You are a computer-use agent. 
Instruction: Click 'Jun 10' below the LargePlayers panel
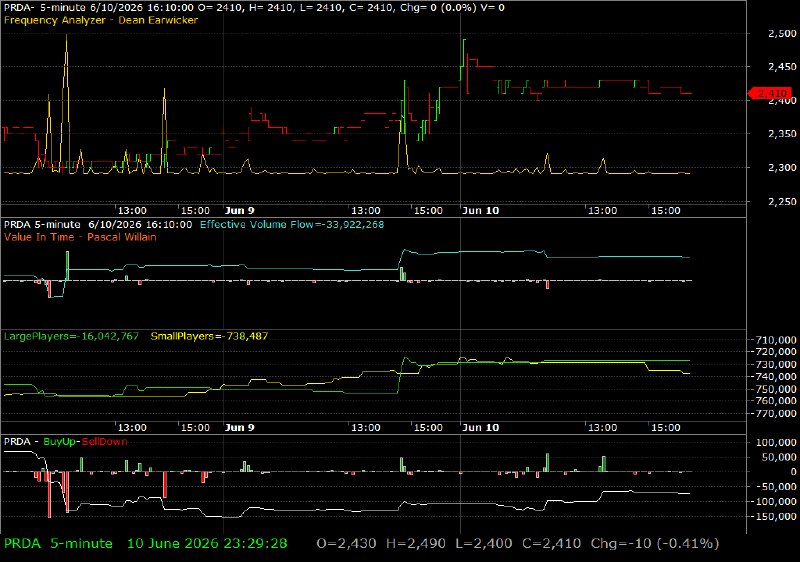[x=480, y=427]
